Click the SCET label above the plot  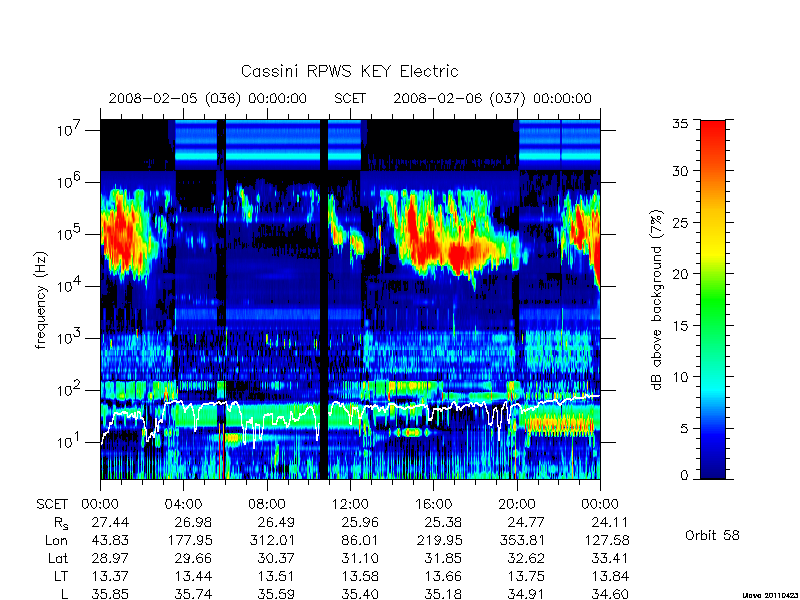[350, 98]
